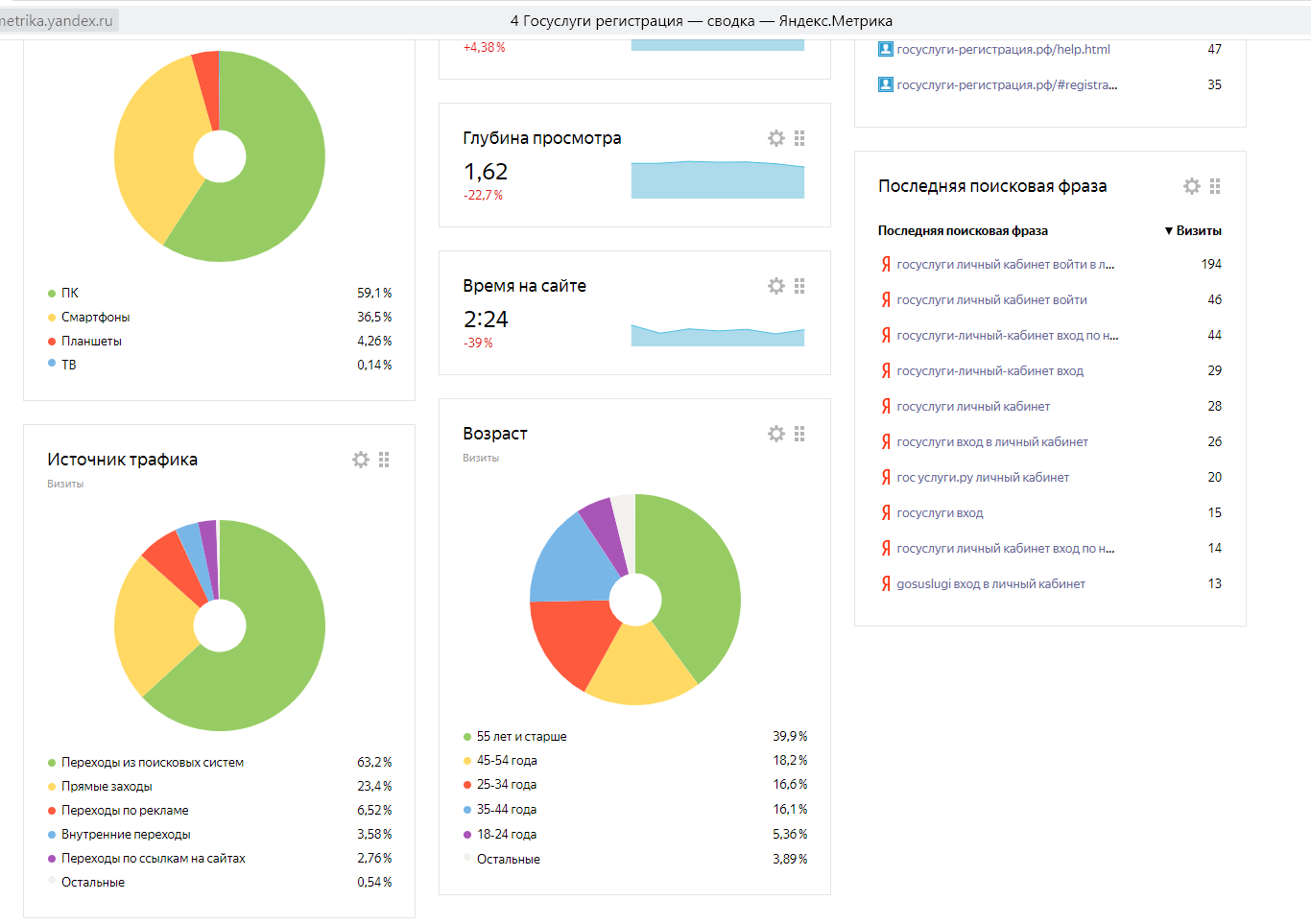This screenshot has height=924, width=1311.
Task: Click drag handle of Возраст widget
Action: click(799, 434)
